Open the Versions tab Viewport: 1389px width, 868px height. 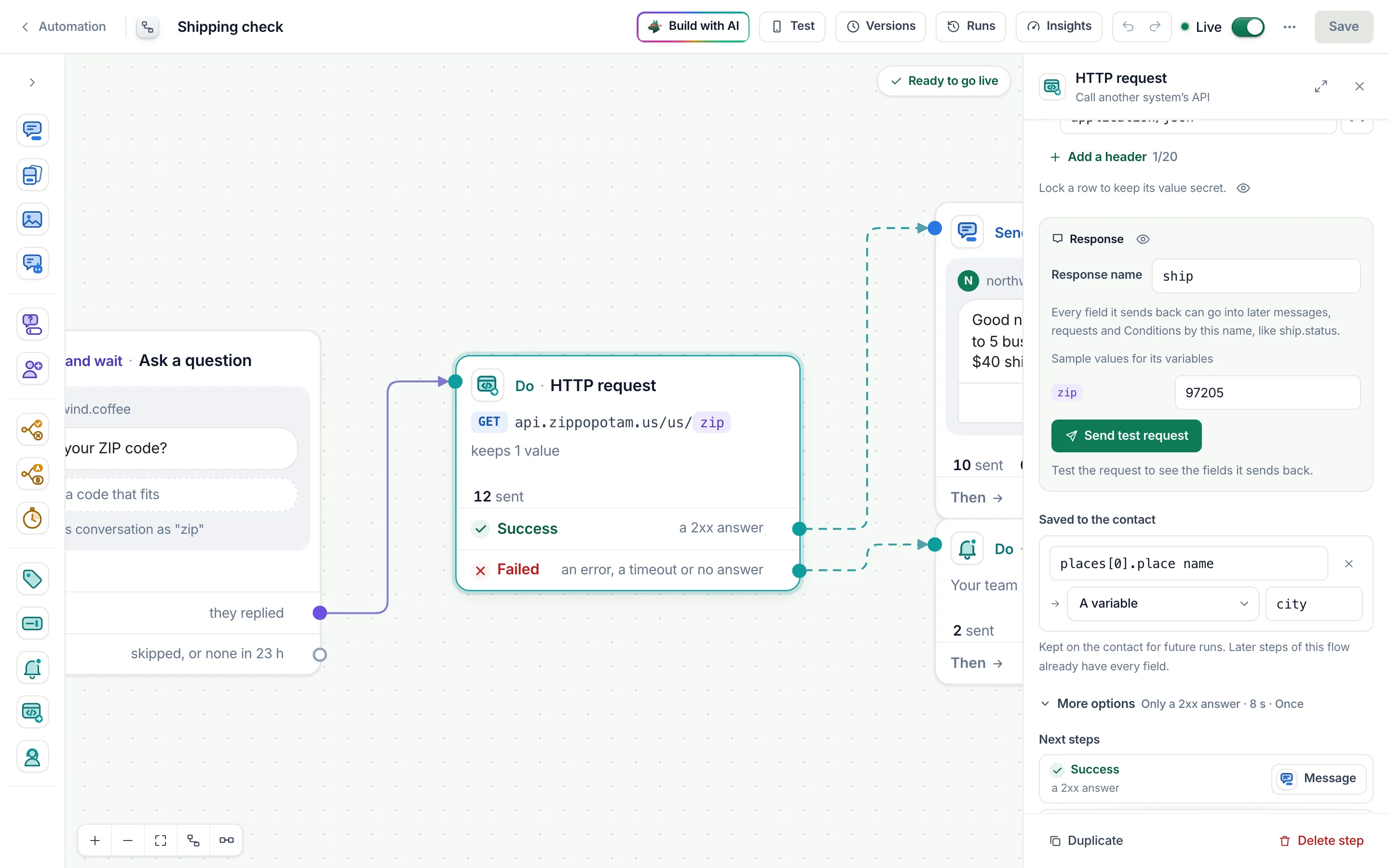881,27
